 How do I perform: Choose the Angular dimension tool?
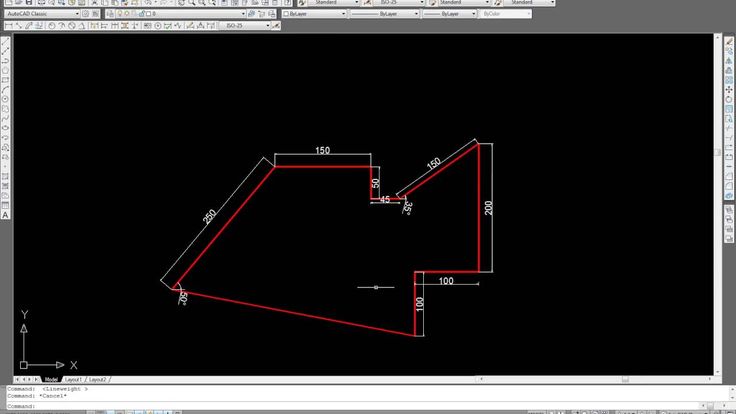click(x=81, y=25)
